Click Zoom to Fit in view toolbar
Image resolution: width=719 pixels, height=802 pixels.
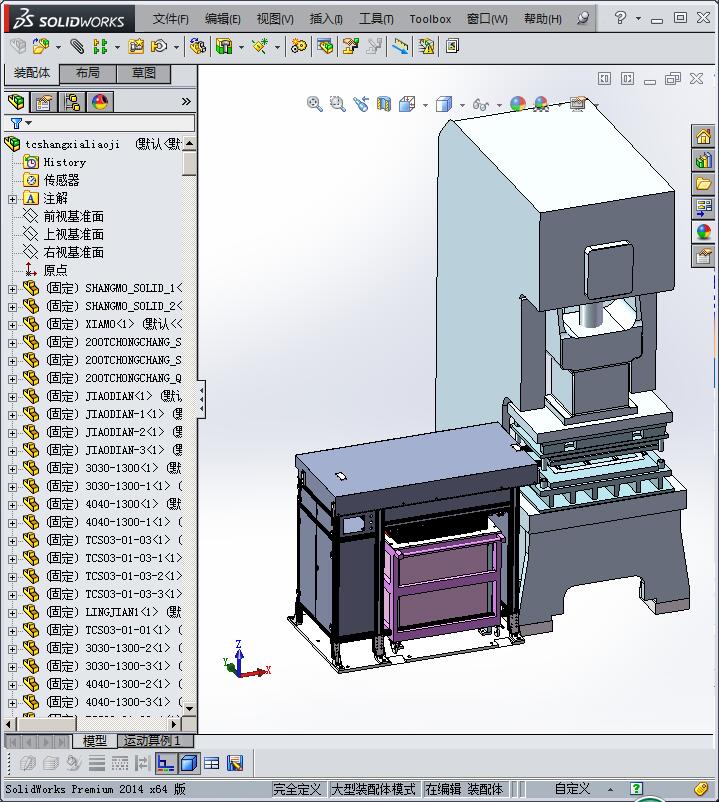coord(314,104)
